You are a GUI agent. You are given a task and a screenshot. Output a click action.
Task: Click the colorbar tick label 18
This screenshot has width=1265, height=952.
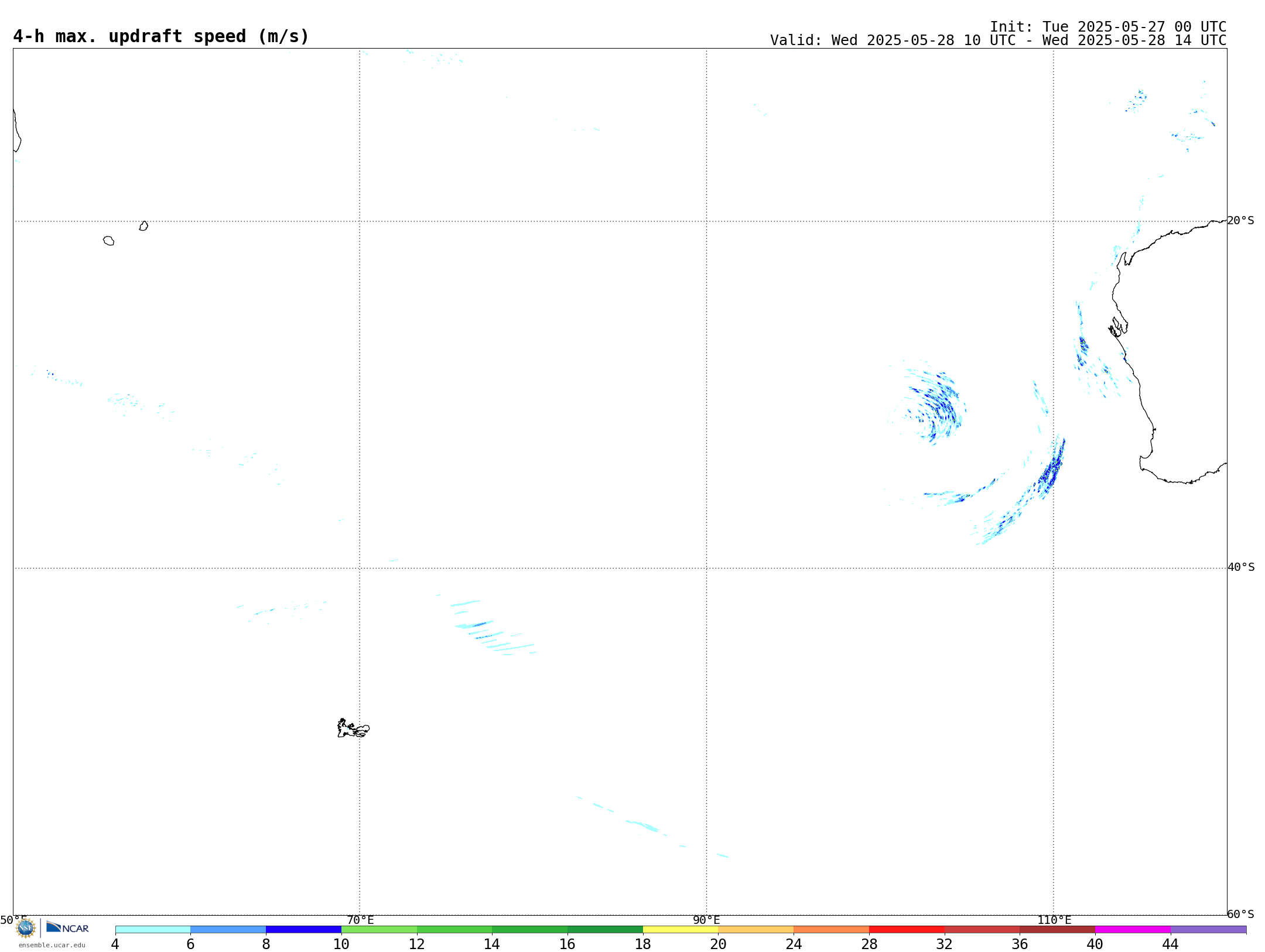[643, 944]
